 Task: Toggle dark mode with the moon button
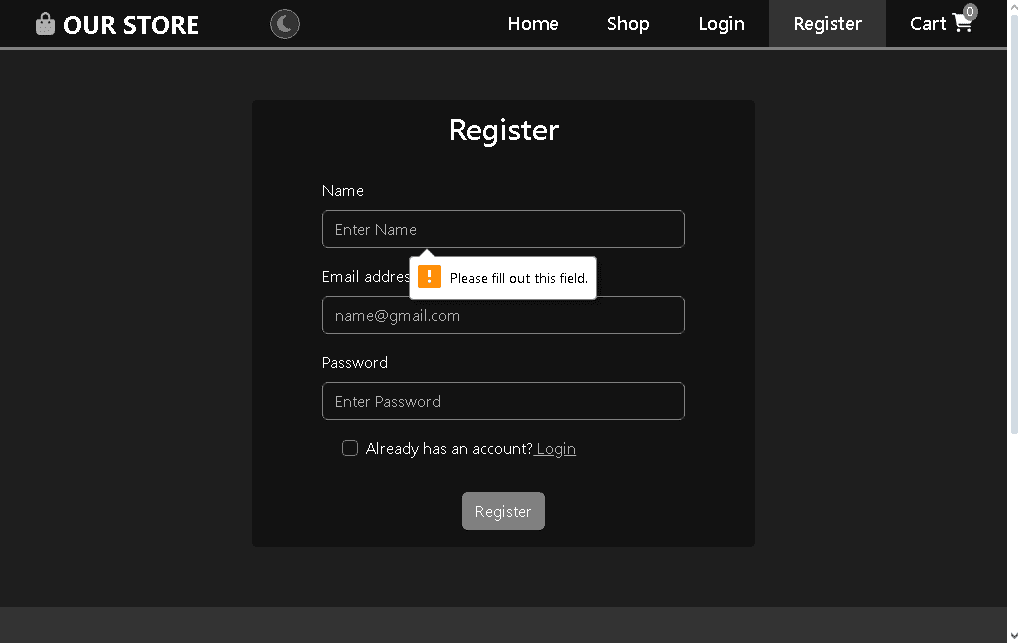coord(285,24)
